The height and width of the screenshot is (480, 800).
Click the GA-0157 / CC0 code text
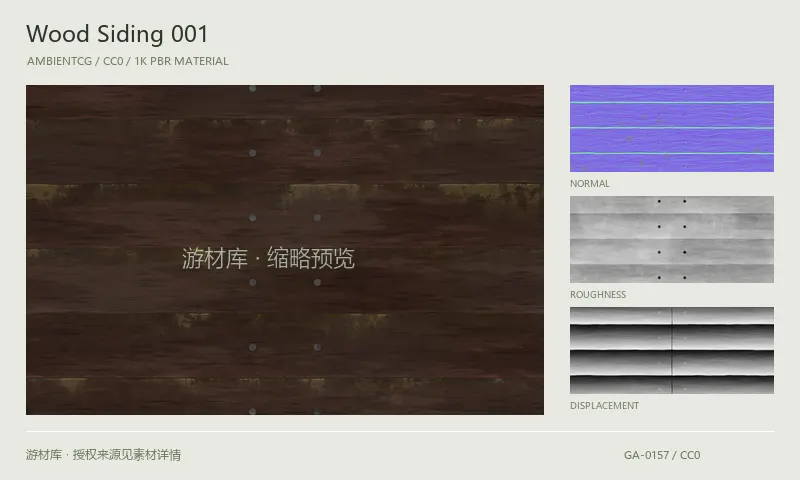662,455
